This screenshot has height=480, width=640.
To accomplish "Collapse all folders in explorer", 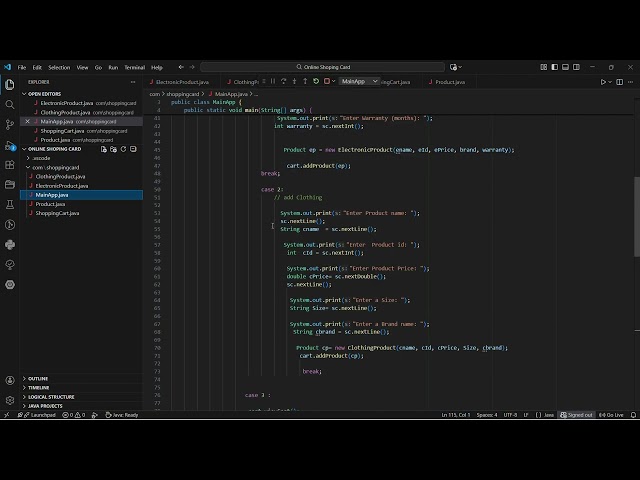I will pos(133,149).
